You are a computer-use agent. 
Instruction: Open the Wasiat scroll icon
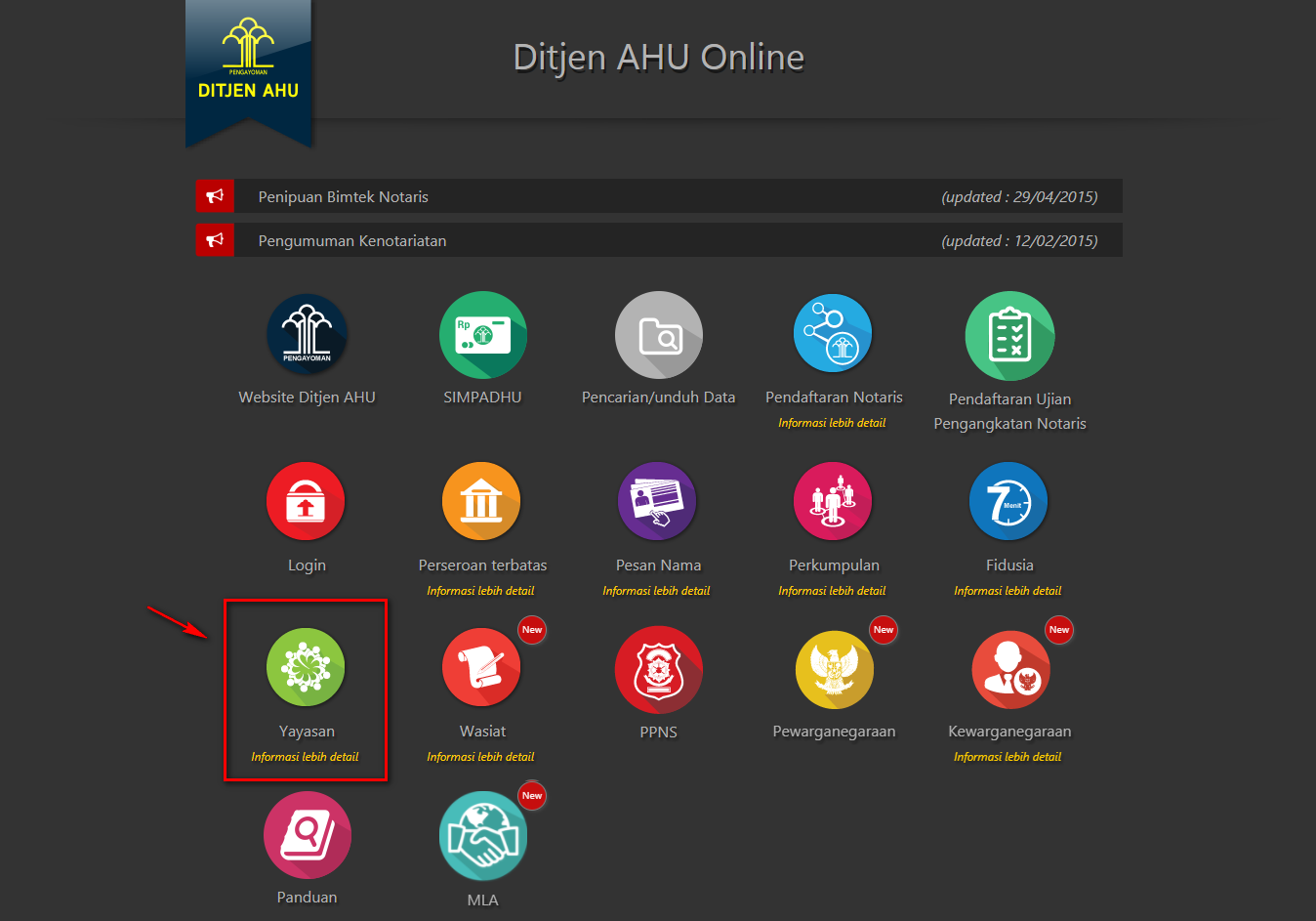pyautogui.click(x=481, y=667)
